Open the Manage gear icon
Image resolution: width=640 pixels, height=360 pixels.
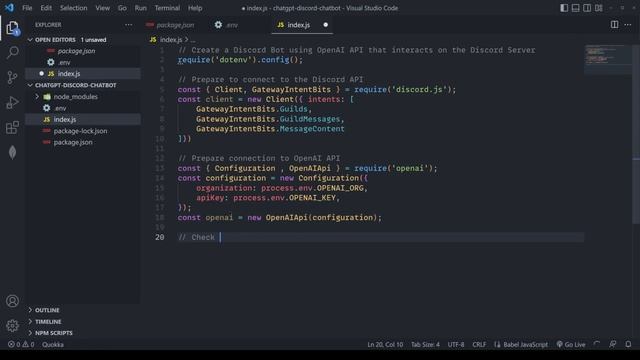13,326
